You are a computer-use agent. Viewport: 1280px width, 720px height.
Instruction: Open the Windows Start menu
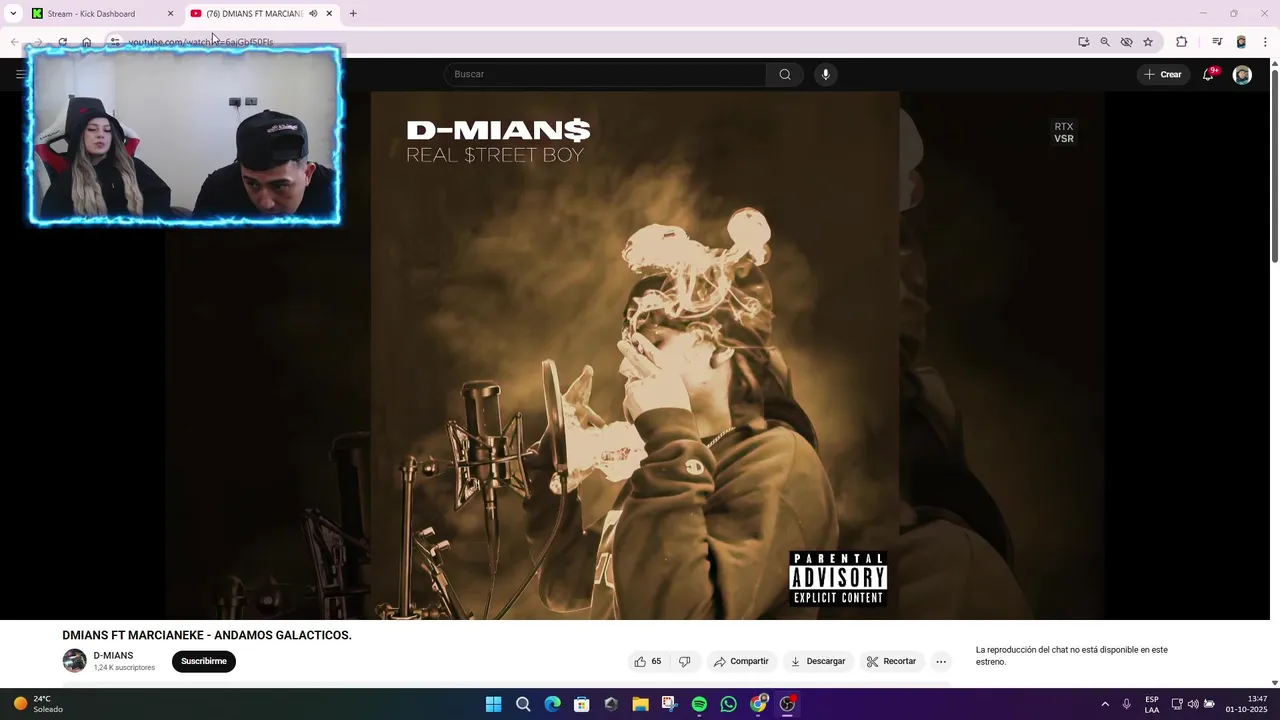pos(493,704)
